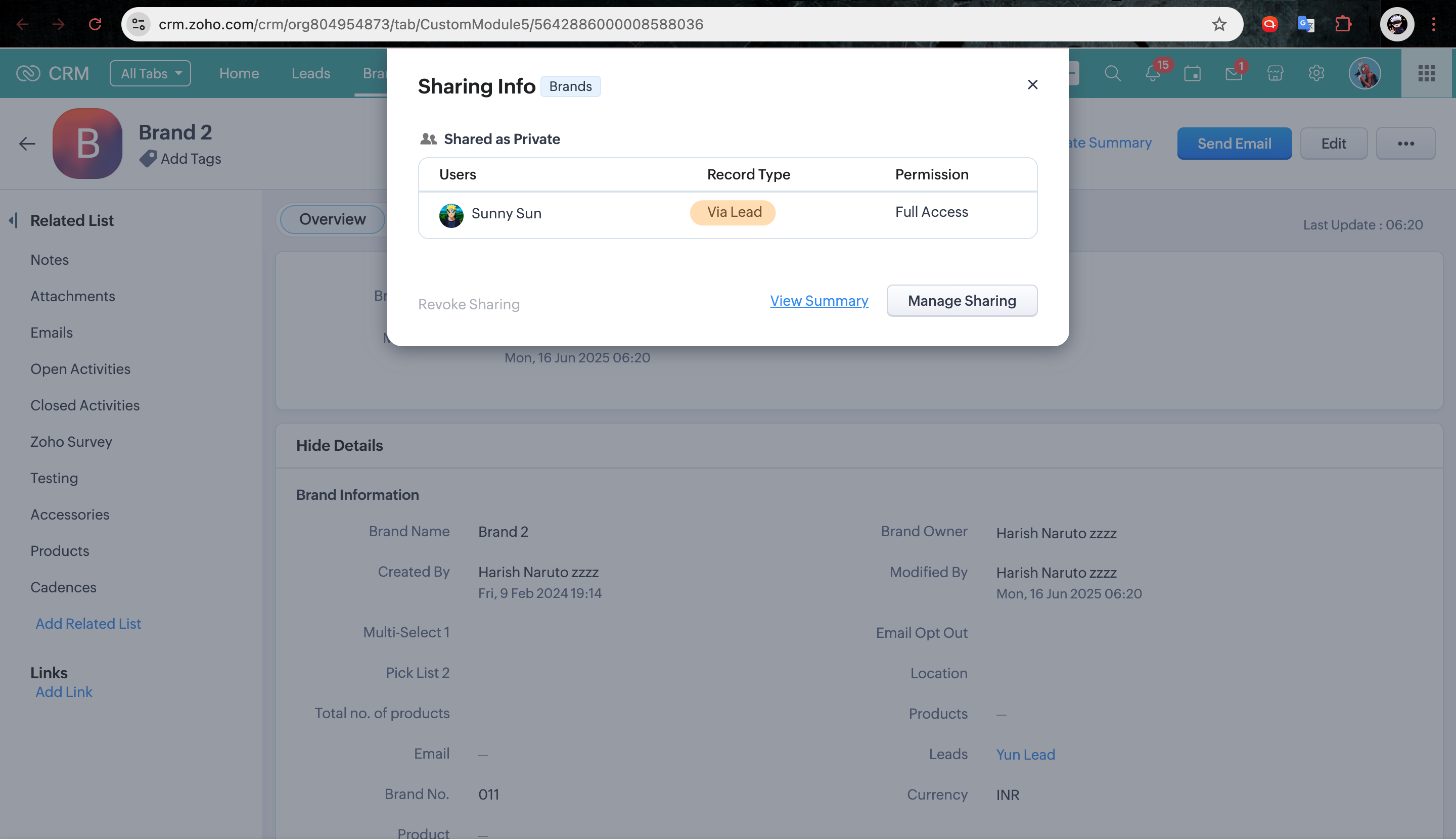Open the three-dots more actions menu

click(1405, 144)
